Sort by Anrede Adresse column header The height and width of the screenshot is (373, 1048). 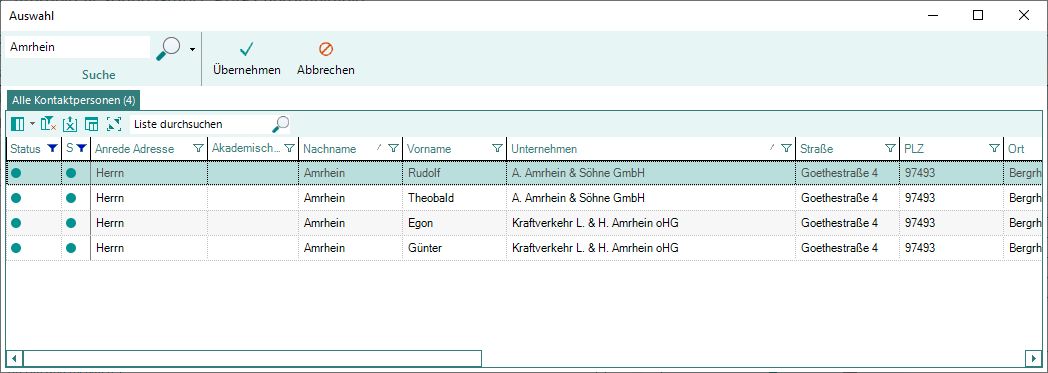(x=134, y=149)
